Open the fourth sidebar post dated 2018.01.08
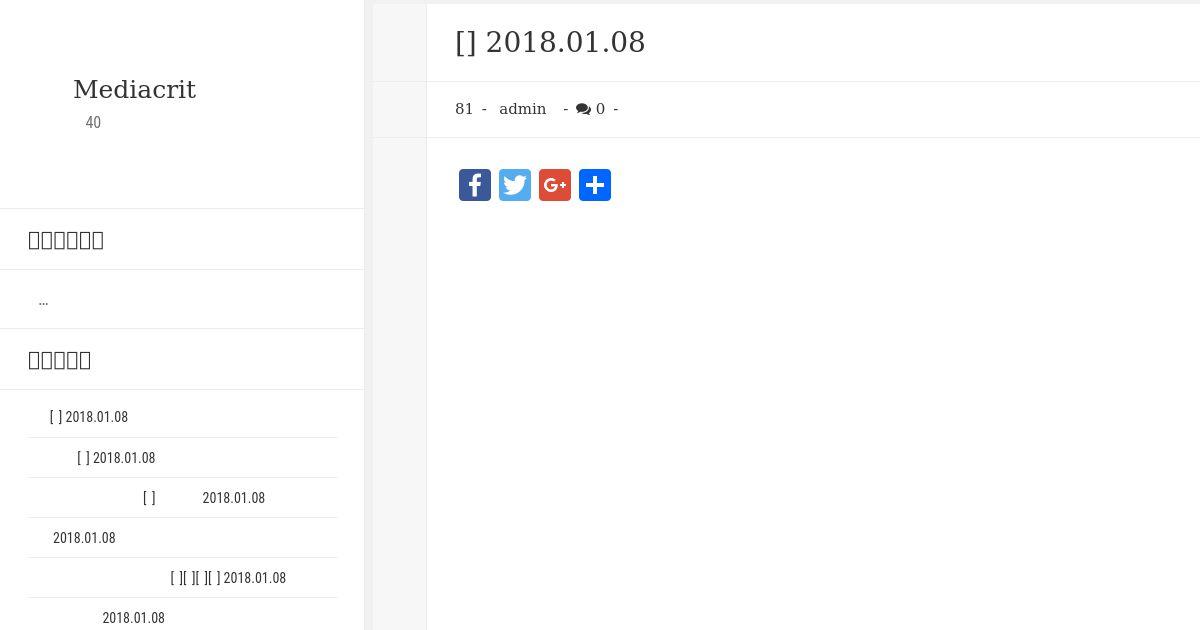 coord(84,538)
